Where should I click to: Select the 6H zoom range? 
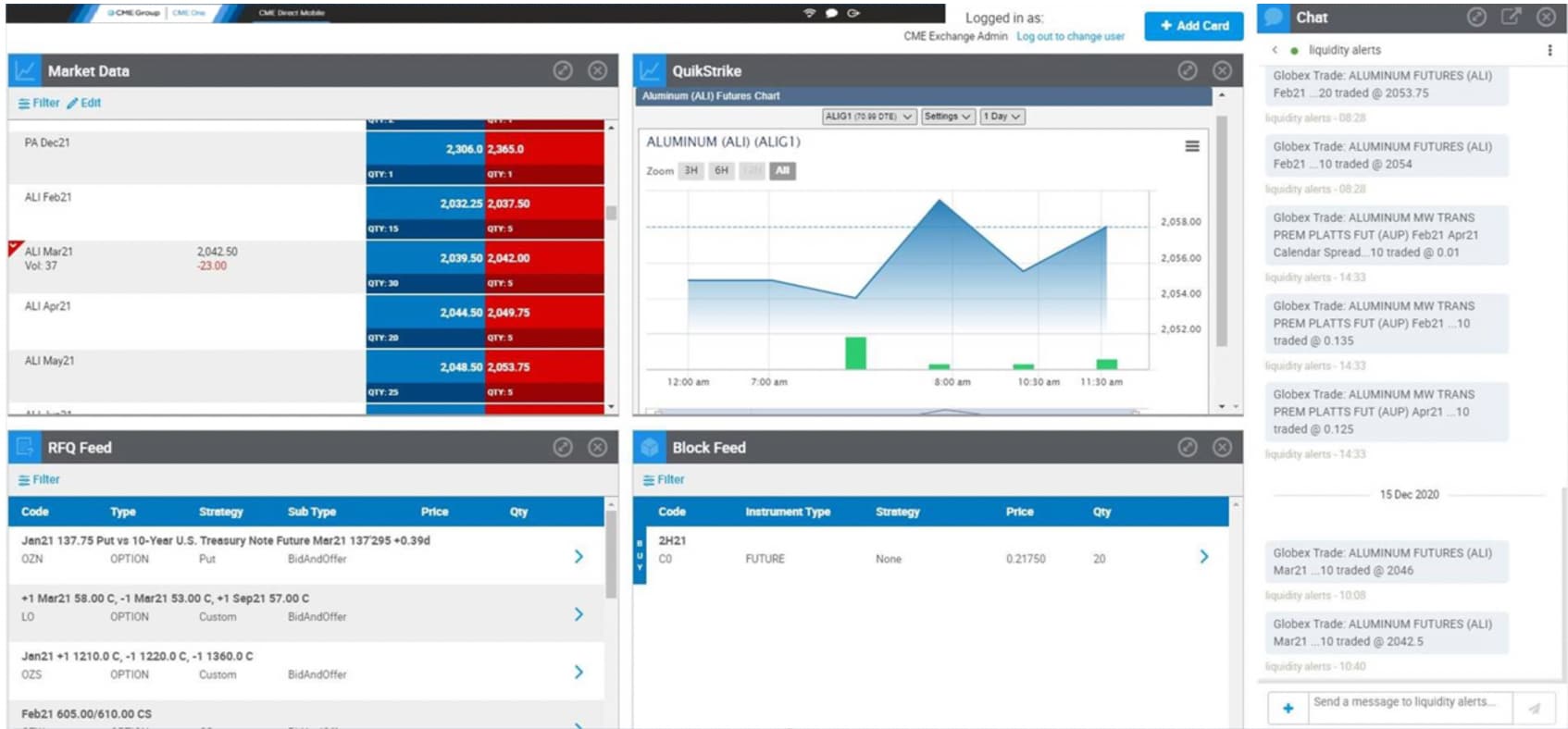click(721, 171)
